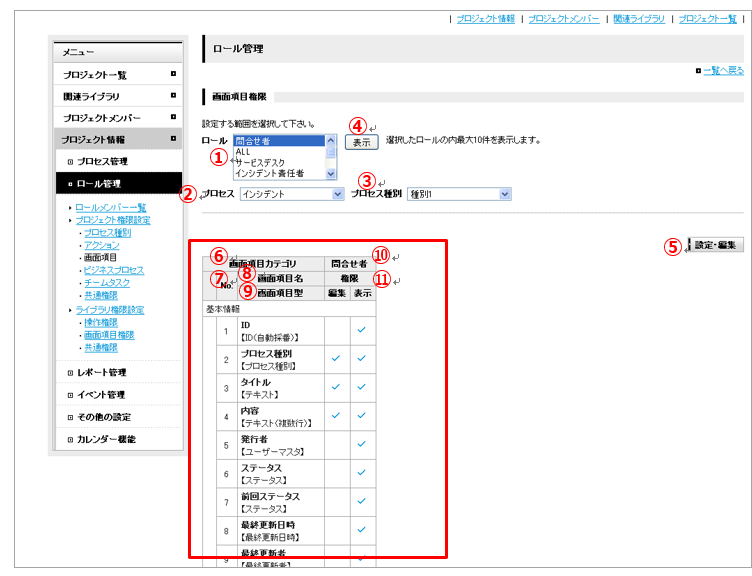Select インシデント責任者 in the role list
Image resolution: width=752 pixels, height=576 pixels.
pyautogui.click(x=280, y=173)
